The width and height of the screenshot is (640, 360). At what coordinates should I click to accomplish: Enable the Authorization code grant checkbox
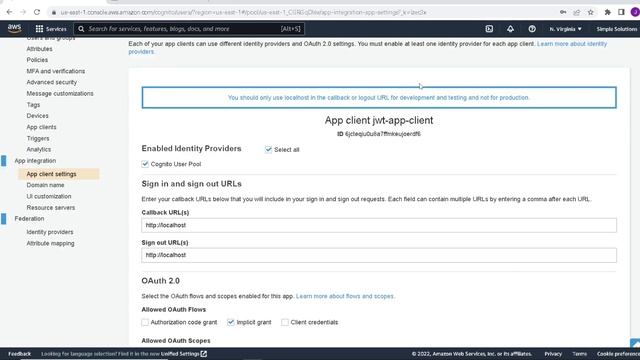click(x=145, y=322)
